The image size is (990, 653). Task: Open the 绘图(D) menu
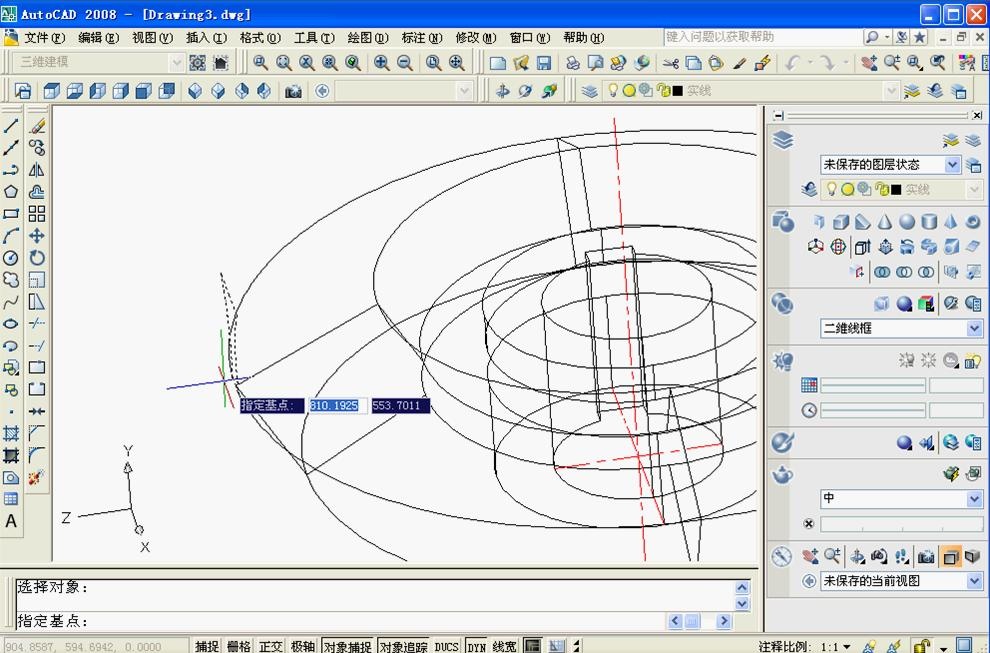367,38
